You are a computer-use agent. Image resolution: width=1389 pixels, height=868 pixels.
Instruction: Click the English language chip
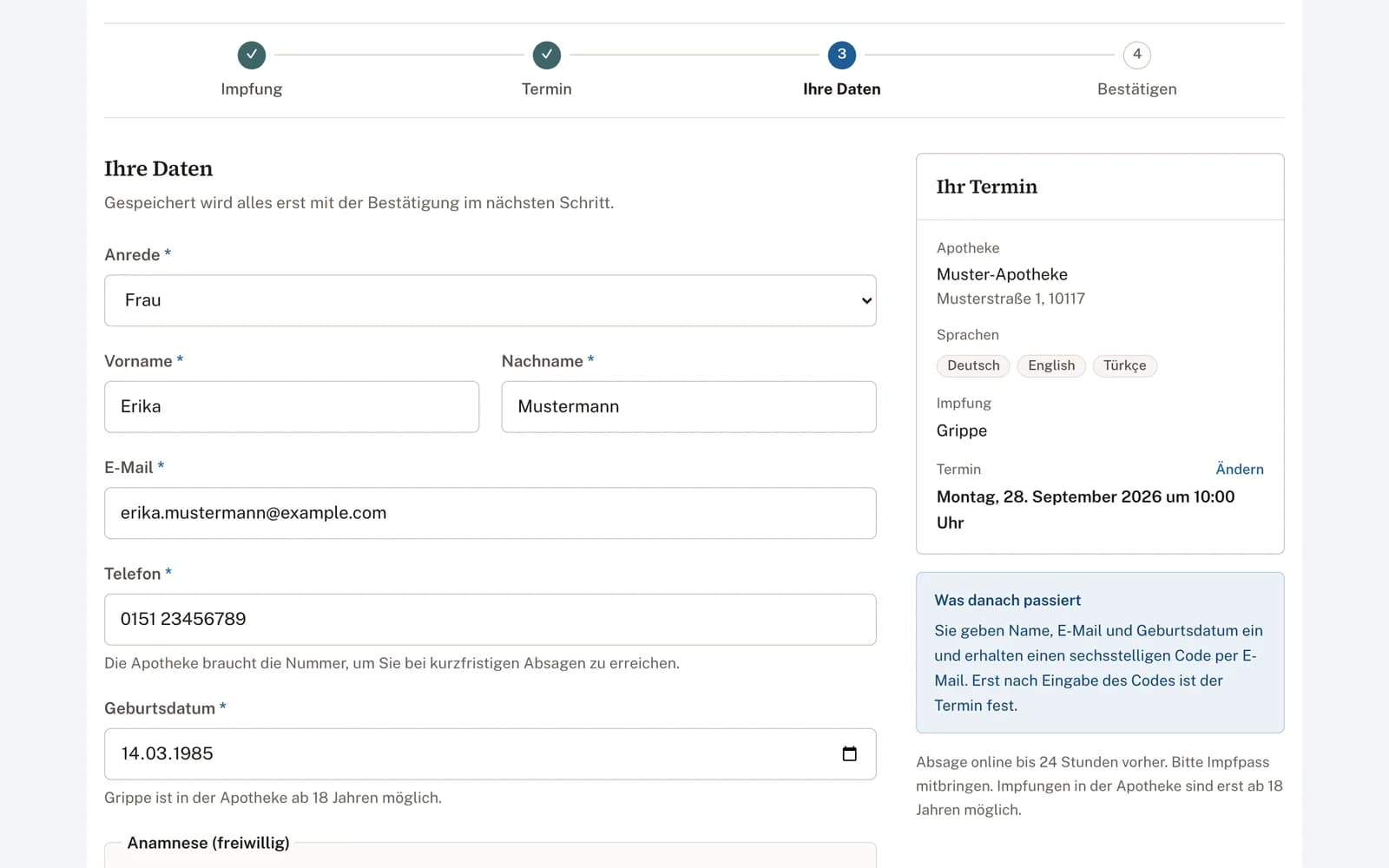pyautogui.click(x=1051, y=365)
